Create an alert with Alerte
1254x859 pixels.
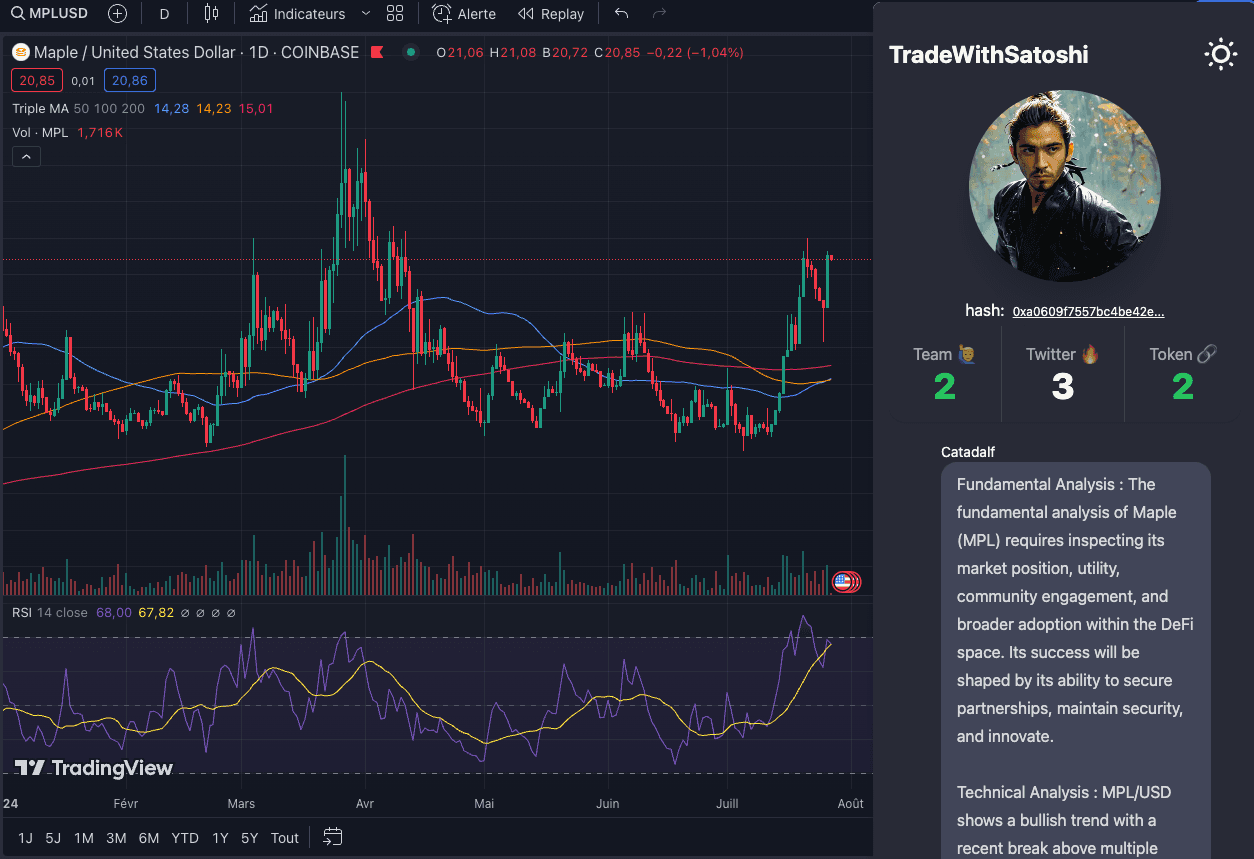(x=464, y=14)
